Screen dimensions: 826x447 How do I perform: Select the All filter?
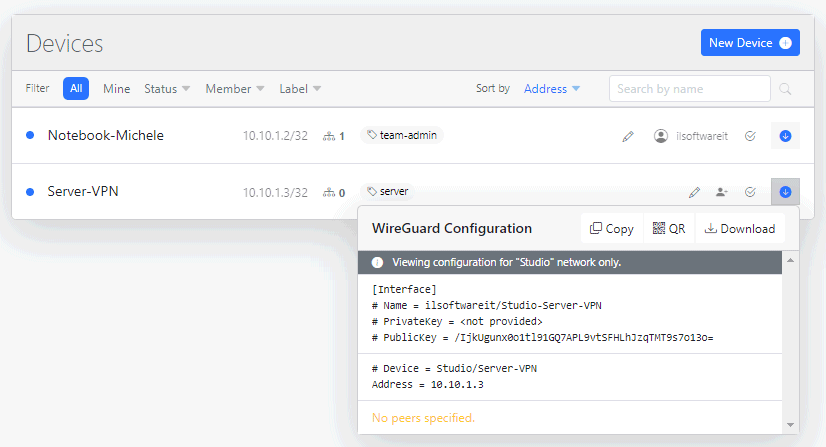pyautogui.click(x=76, y=88)
